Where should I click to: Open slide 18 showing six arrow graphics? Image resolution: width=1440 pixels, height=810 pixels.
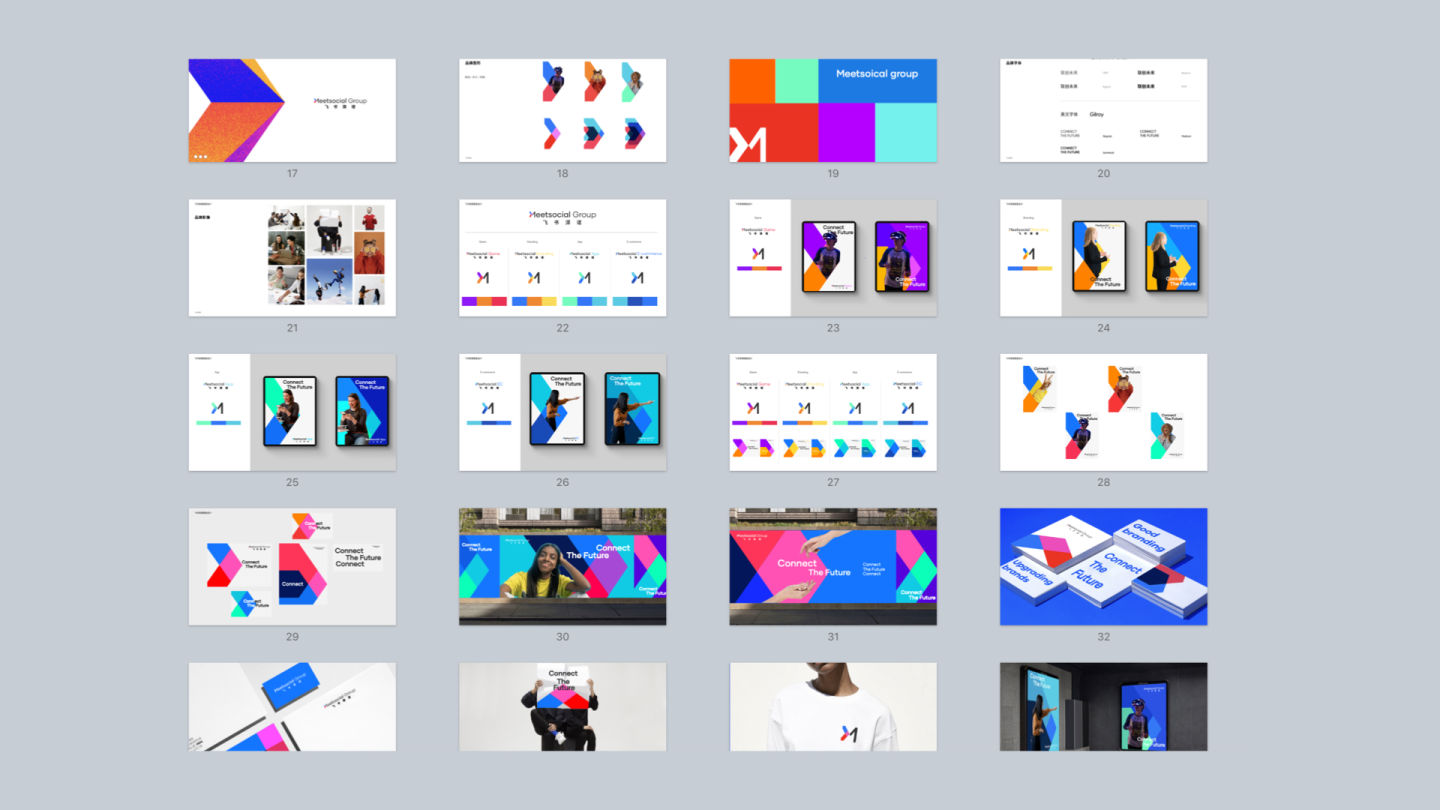[x=562, y=110]
